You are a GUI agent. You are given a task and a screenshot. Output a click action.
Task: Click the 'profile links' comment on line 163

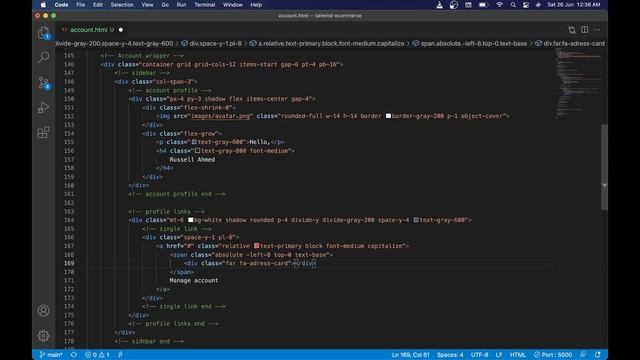click(x=168, y=211)
